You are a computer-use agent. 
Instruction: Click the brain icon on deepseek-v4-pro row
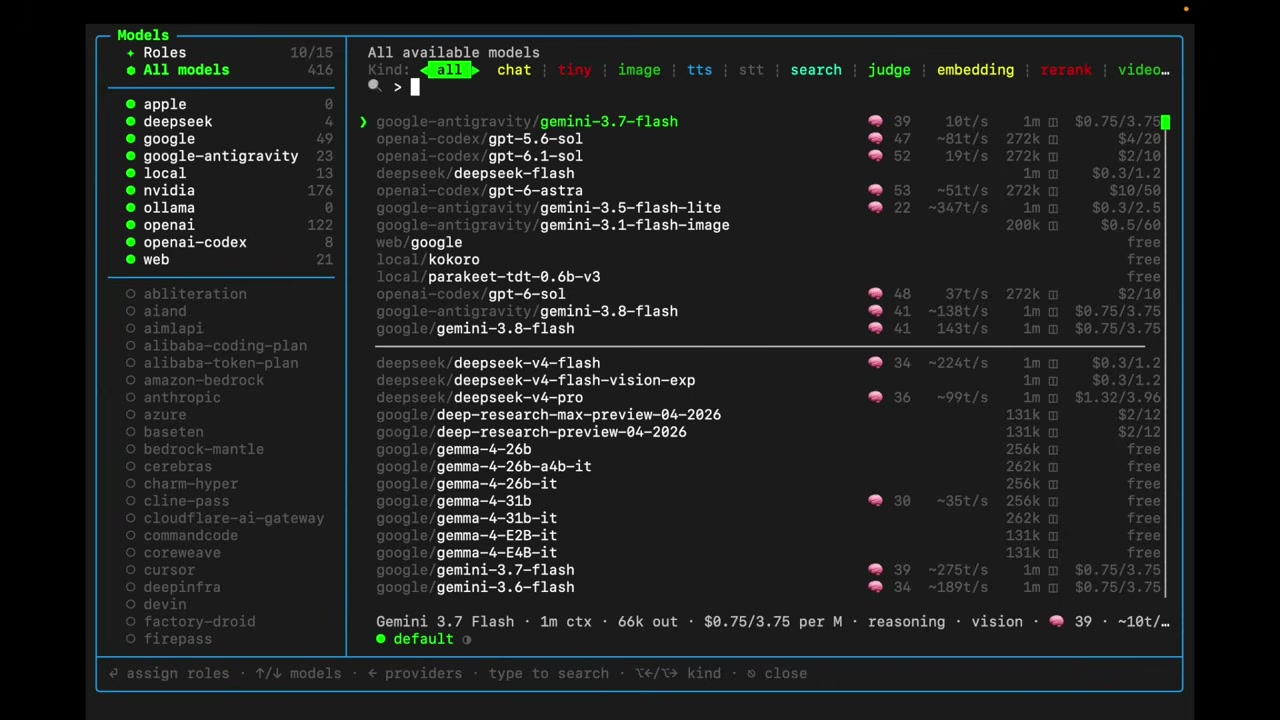click(875, 398)
